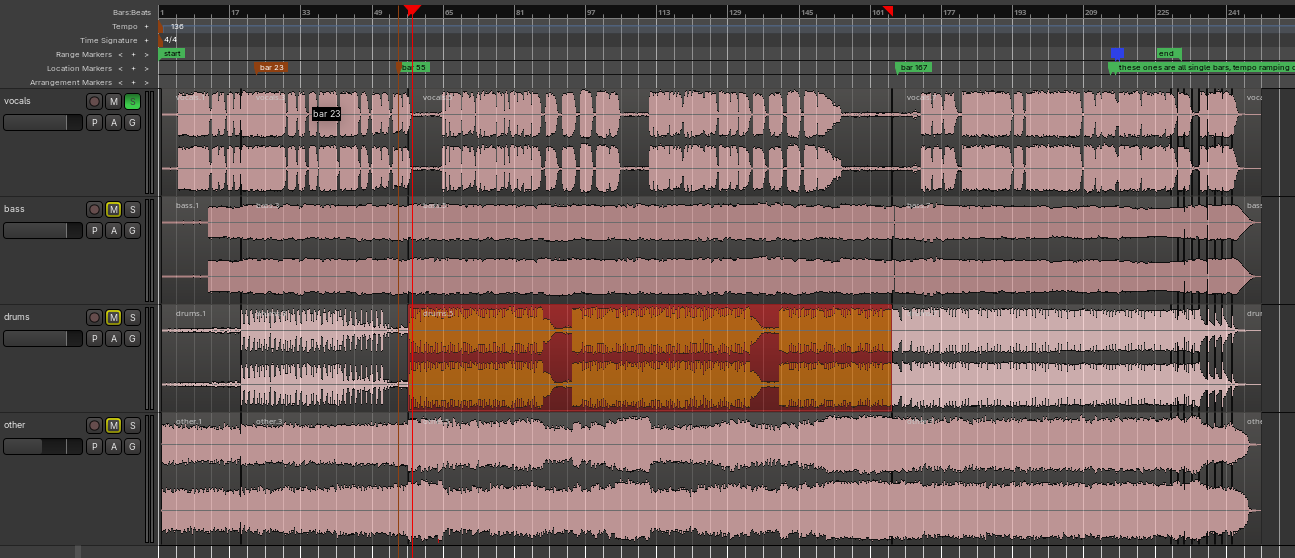The image size is (1295, 558).
Task: Unmute the bass track
Action: point(114,209)
